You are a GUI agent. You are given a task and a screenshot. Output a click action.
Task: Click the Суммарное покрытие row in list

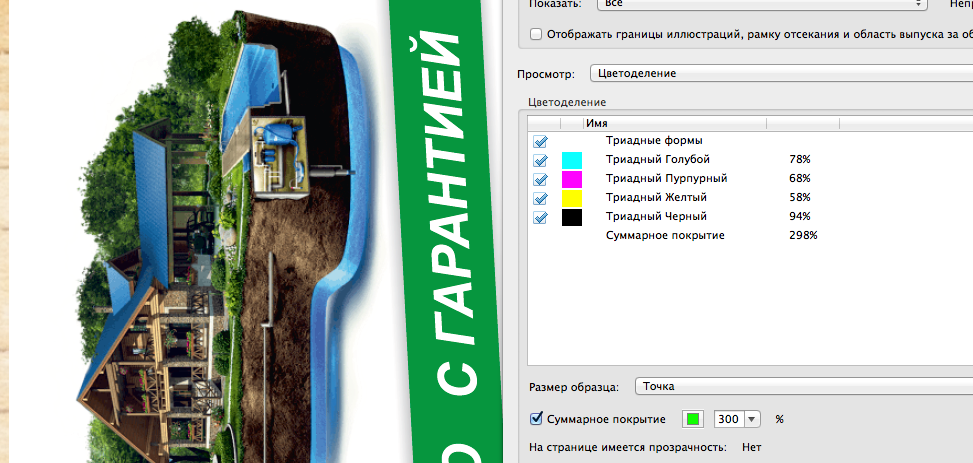point(665,236)
